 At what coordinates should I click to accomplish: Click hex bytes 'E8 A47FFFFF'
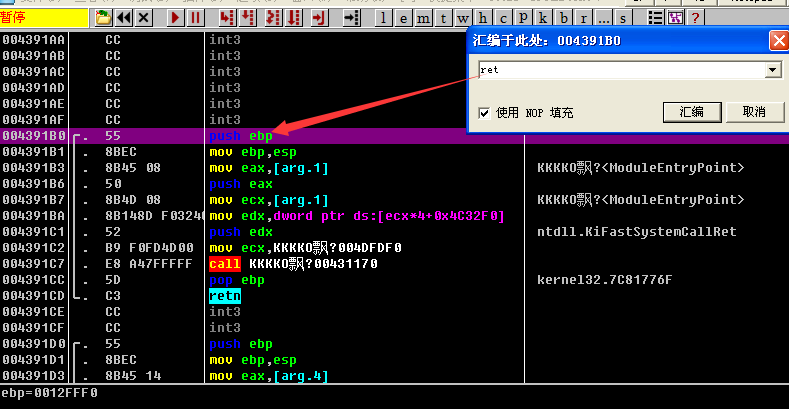pos(148,264)
